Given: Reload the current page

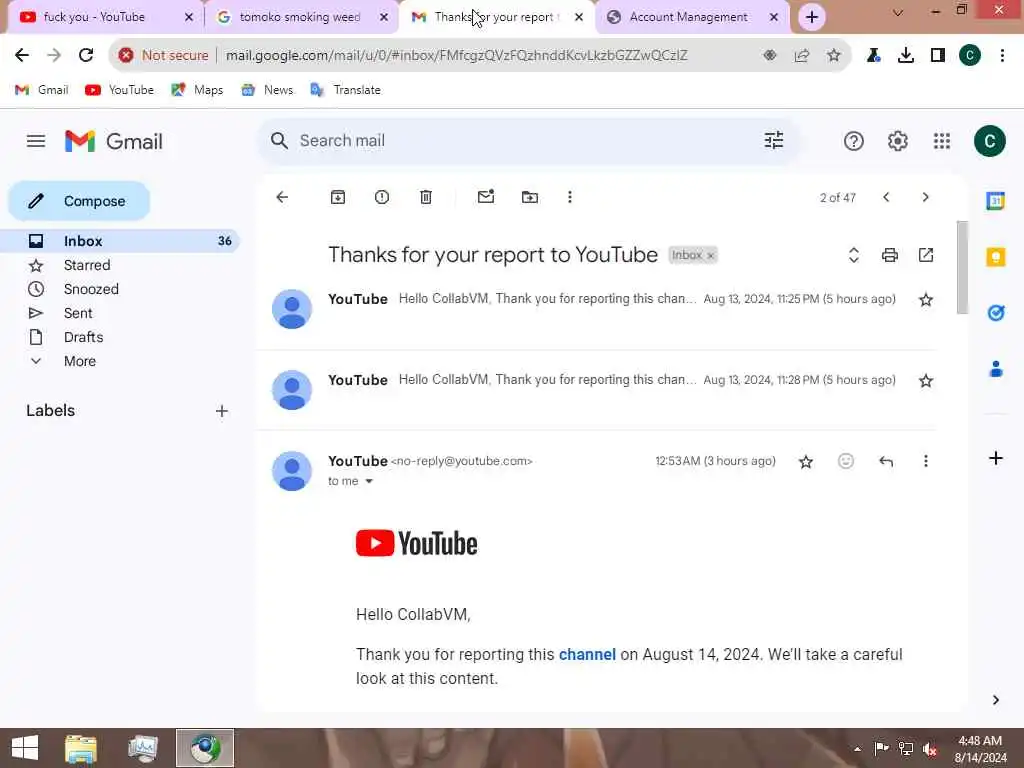Looking at the screenshot, I should tap(86, 56).
